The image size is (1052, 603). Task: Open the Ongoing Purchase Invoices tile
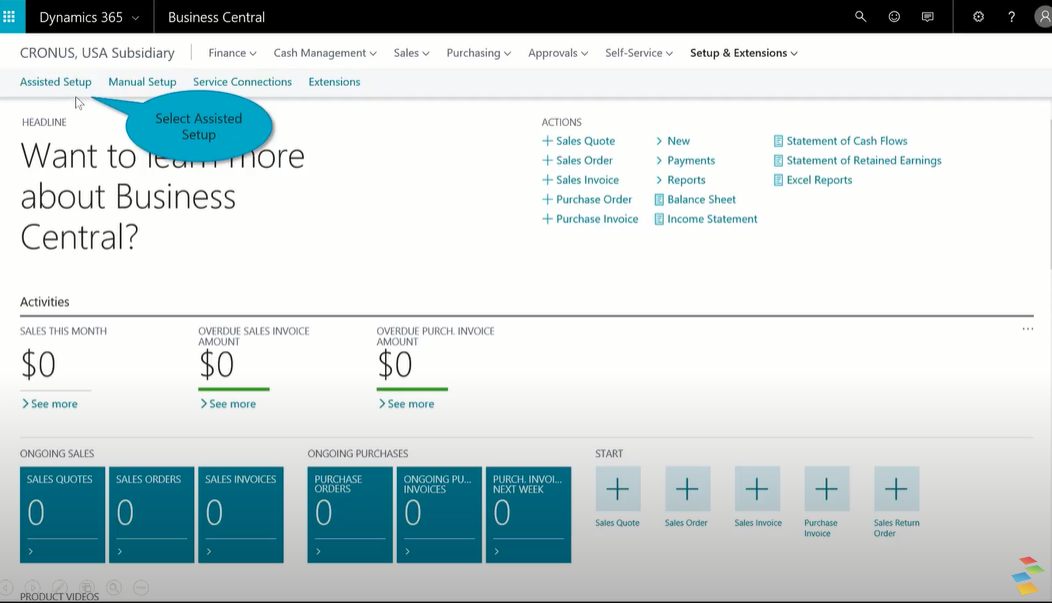(439, 514)
